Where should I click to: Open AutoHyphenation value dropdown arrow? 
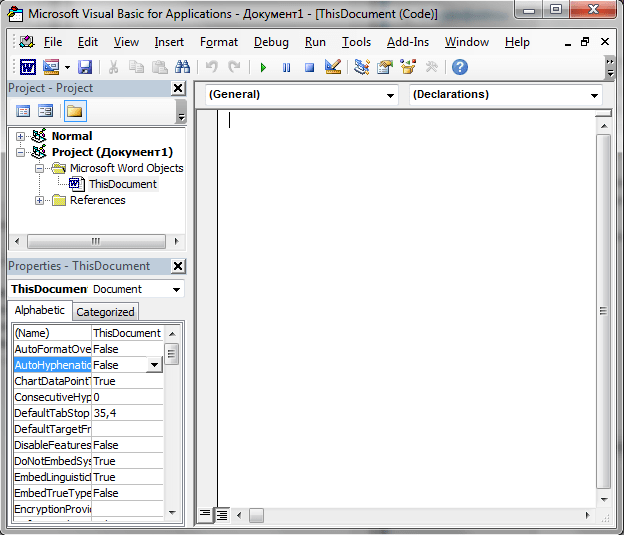(x=154, y=365)
